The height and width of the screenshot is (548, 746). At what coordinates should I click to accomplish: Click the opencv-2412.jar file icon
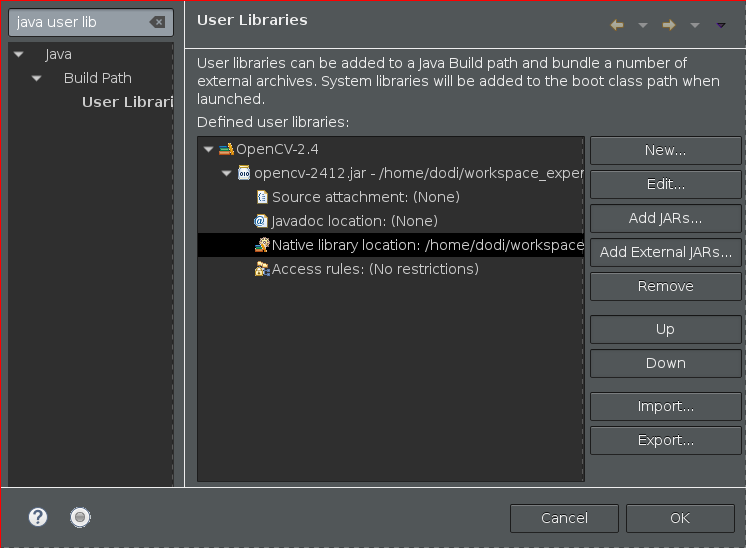(244, 173)
